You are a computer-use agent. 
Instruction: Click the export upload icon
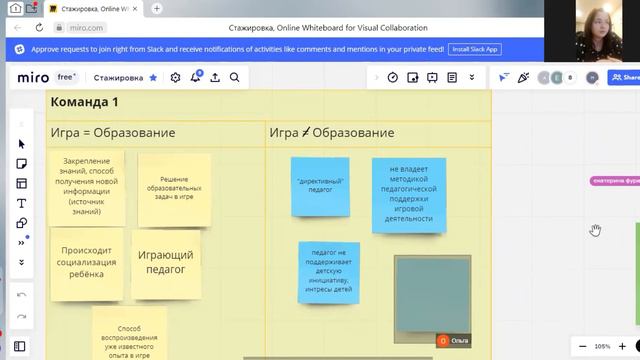pos(215,78)
